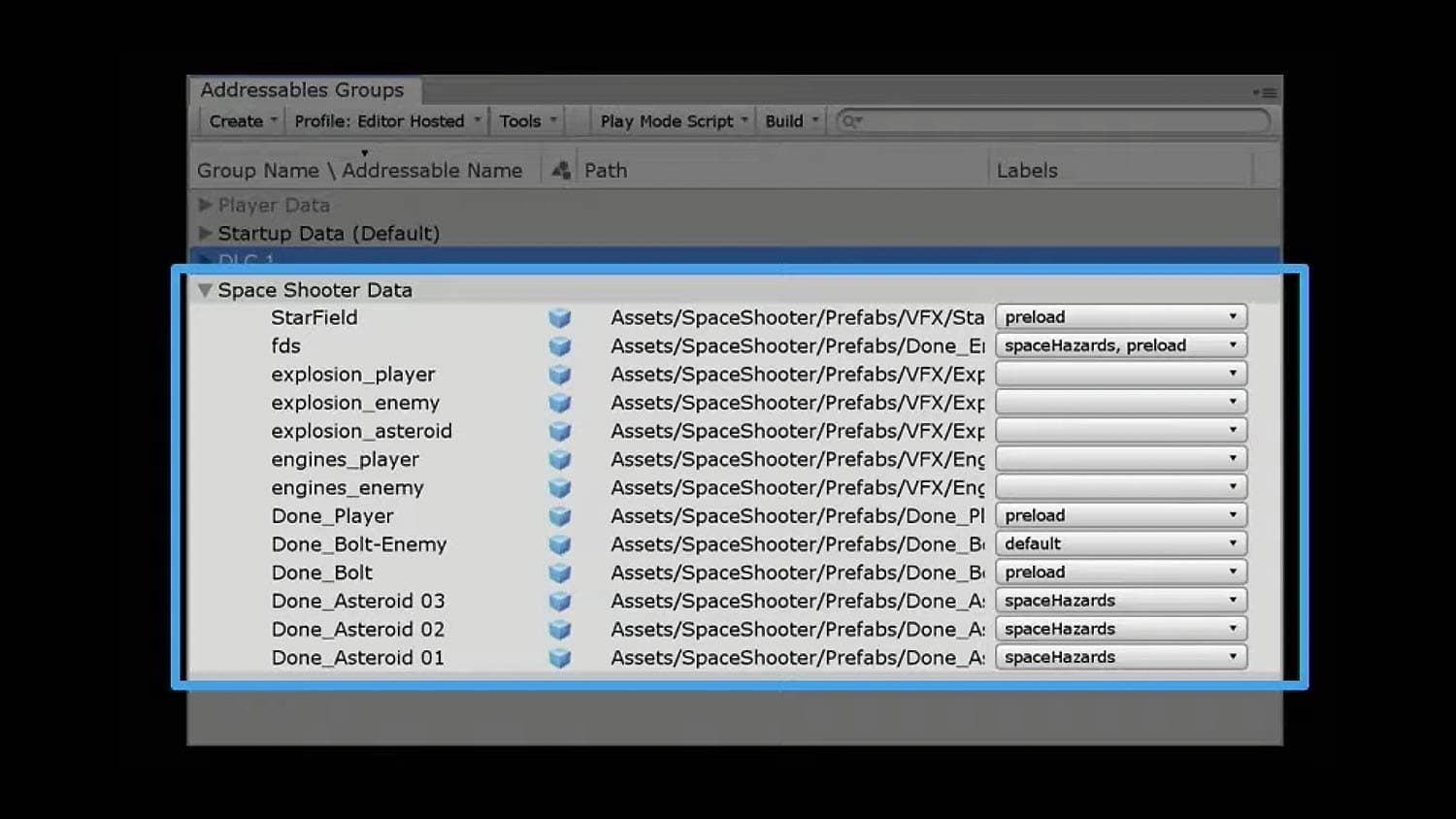Click the Create button

(x=235, y=120)
